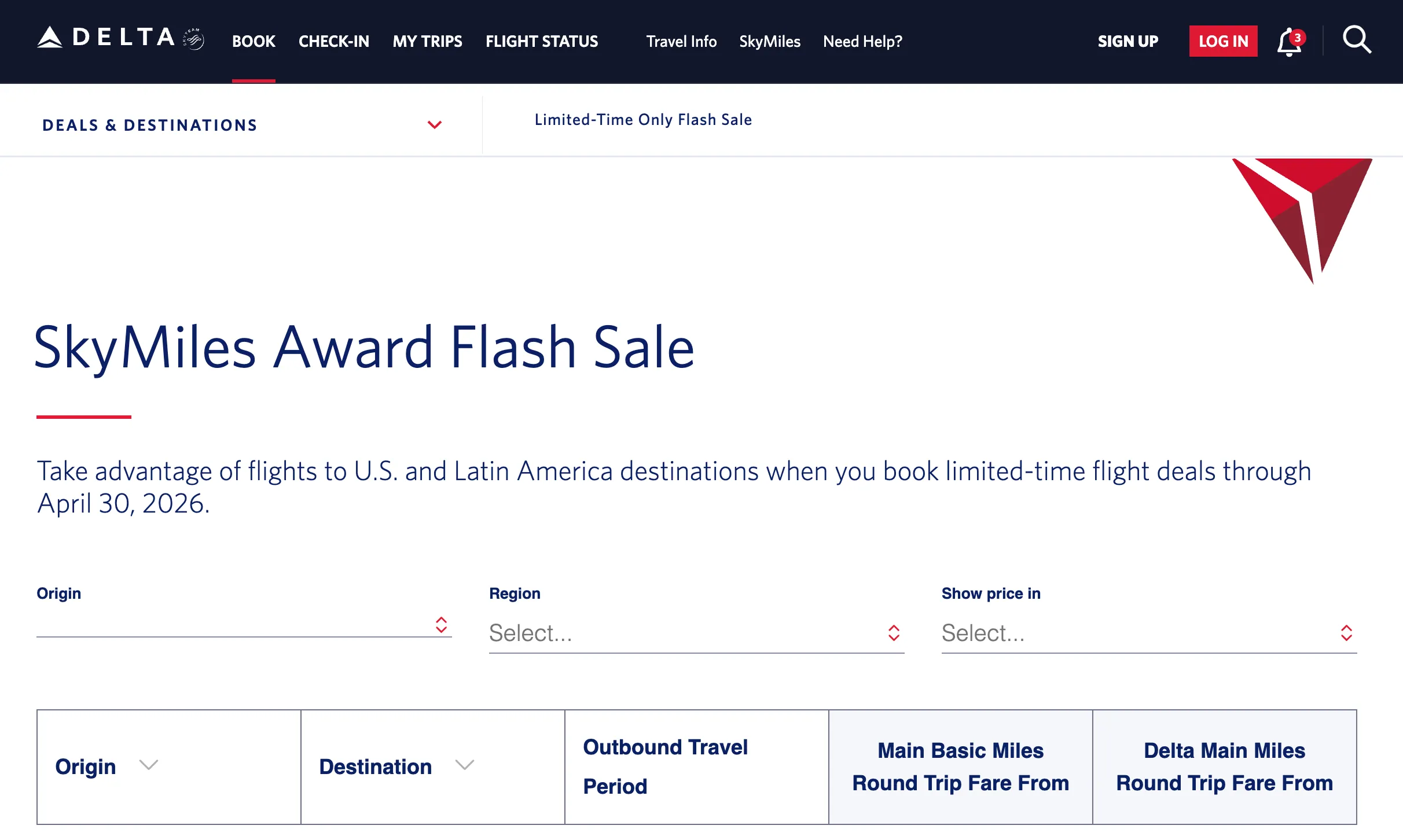Screen dimensions: 1403x840
Task: Select MY TRIPS in navigation
Action: [x=427, y=42]
